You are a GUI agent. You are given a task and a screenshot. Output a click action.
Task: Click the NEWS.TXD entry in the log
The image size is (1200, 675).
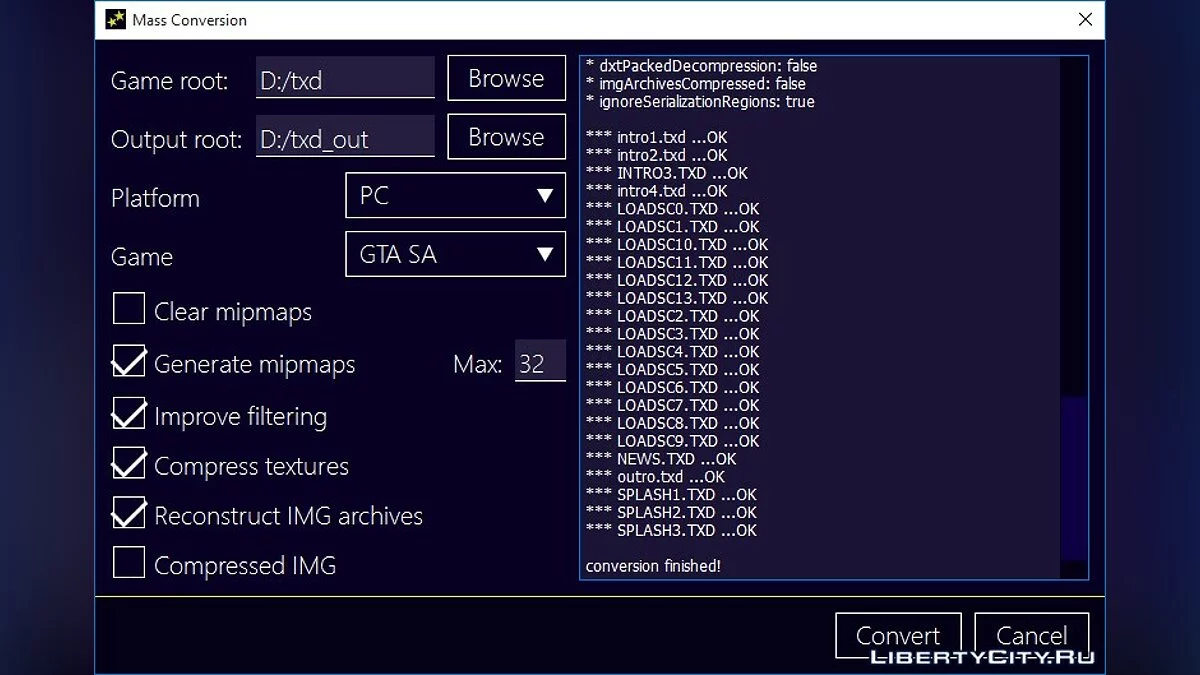tap(661, 459)
